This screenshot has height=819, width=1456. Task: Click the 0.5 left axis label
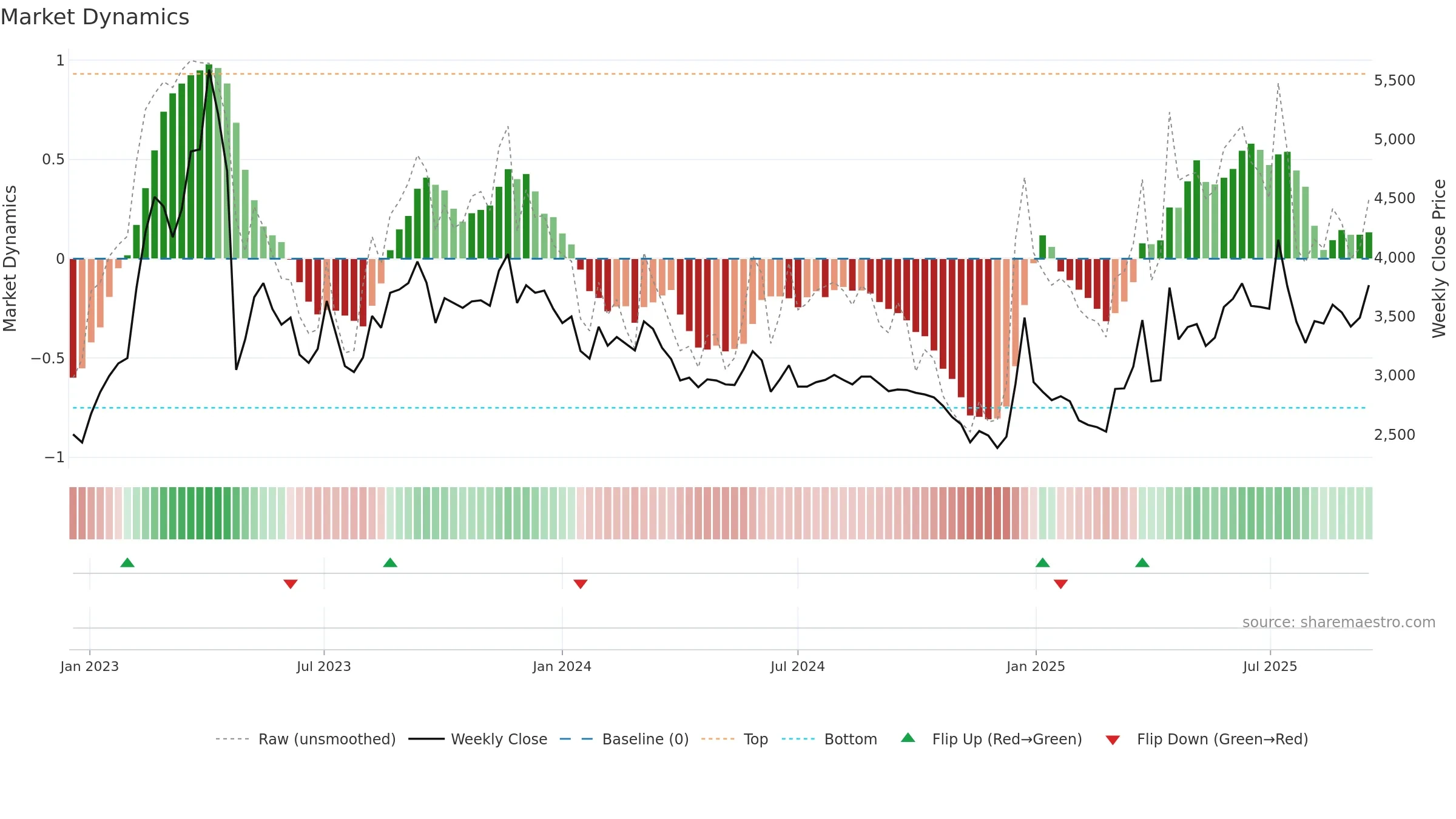[53, 160]
